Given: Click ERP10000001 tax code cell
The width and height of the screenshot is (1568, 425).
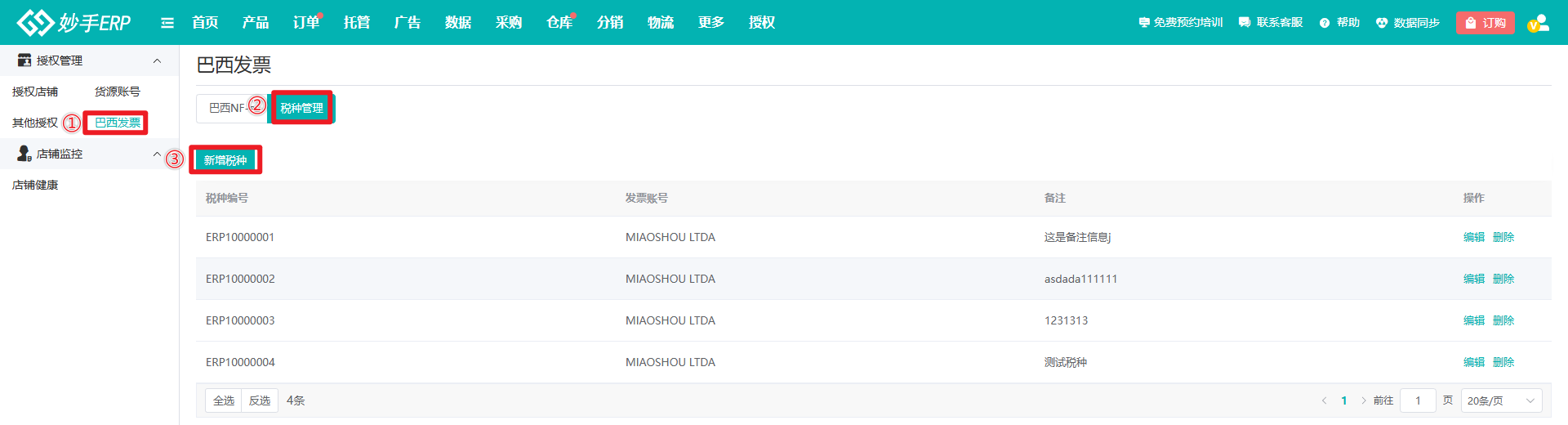Looking at the screenshot, I should tap(240, 237).
